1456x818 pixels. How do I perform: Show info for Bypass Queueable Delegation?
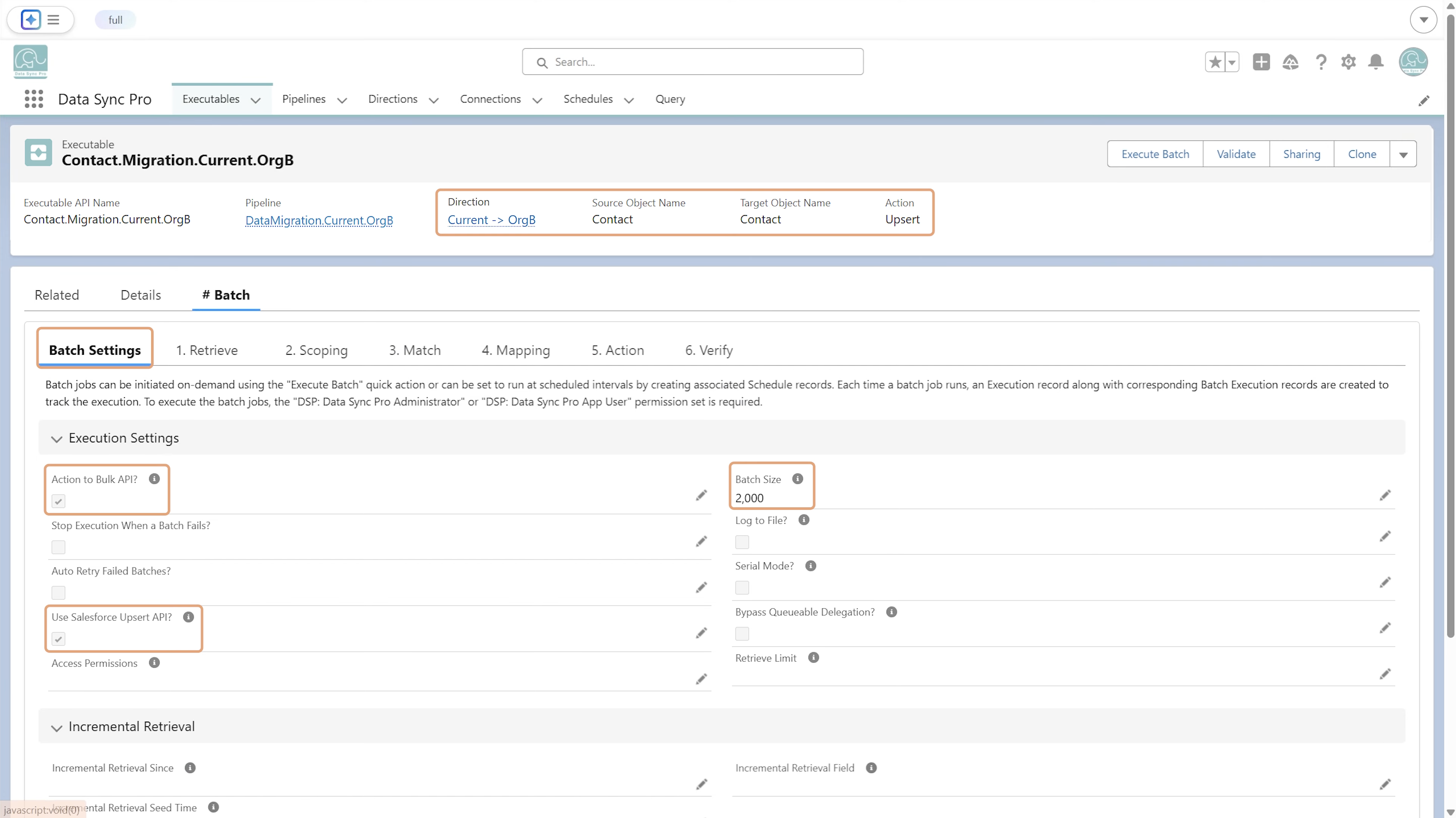click(891, 612)
